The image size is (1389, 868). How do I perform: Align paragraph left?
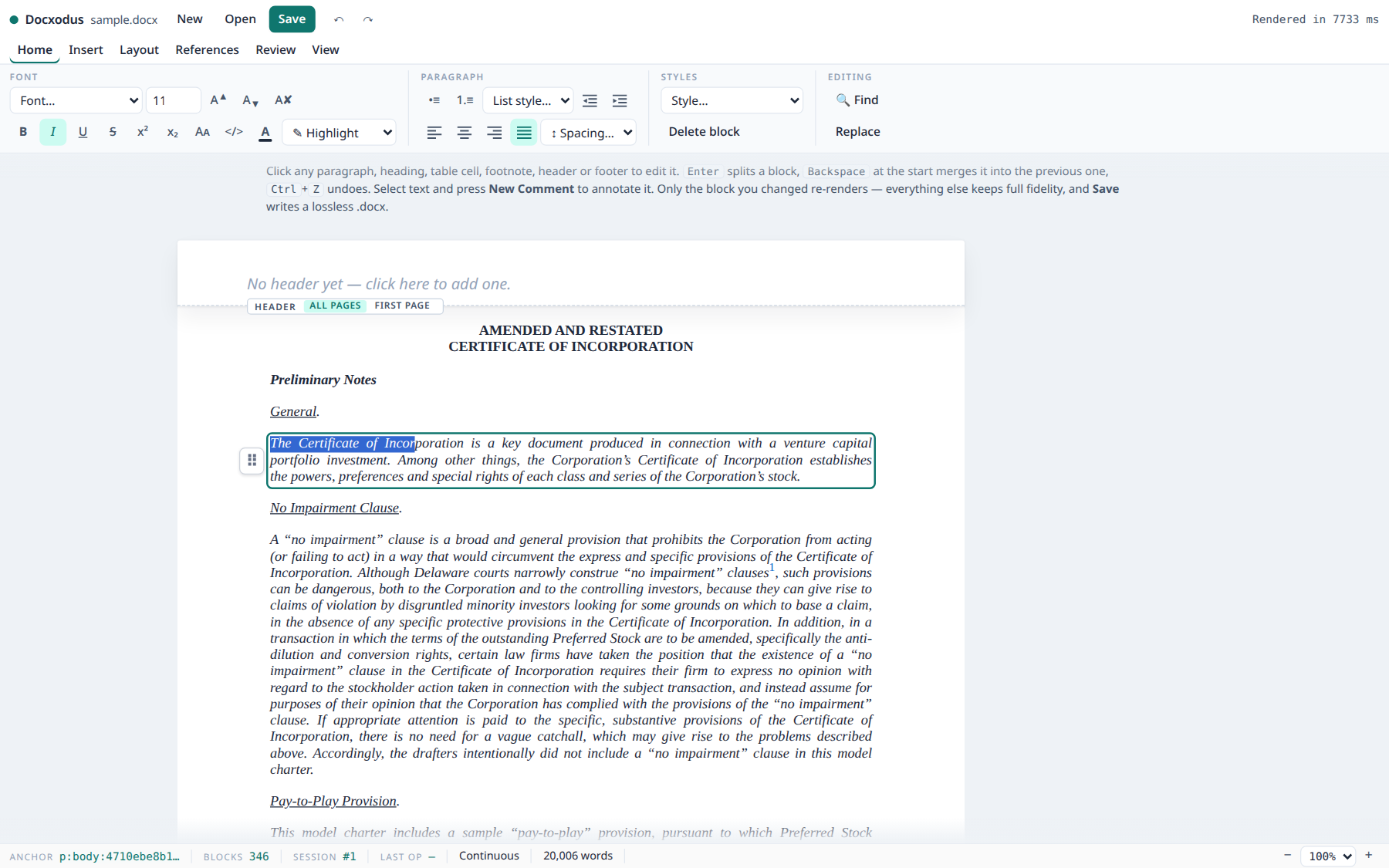coord(434,133)
